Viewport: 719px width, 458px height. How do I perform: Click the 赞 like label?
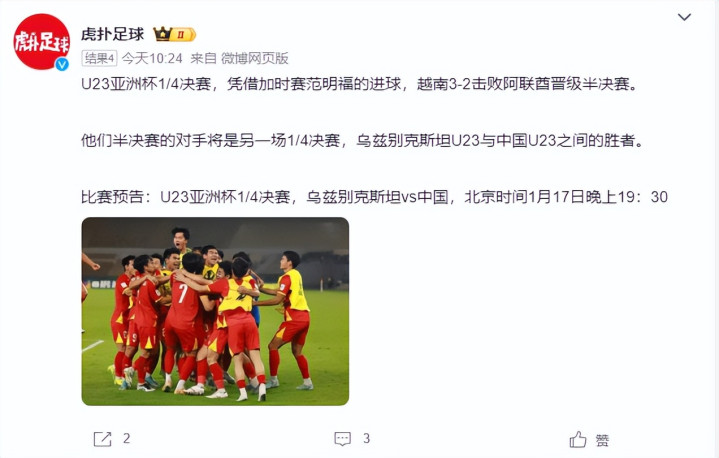(603, 441)
